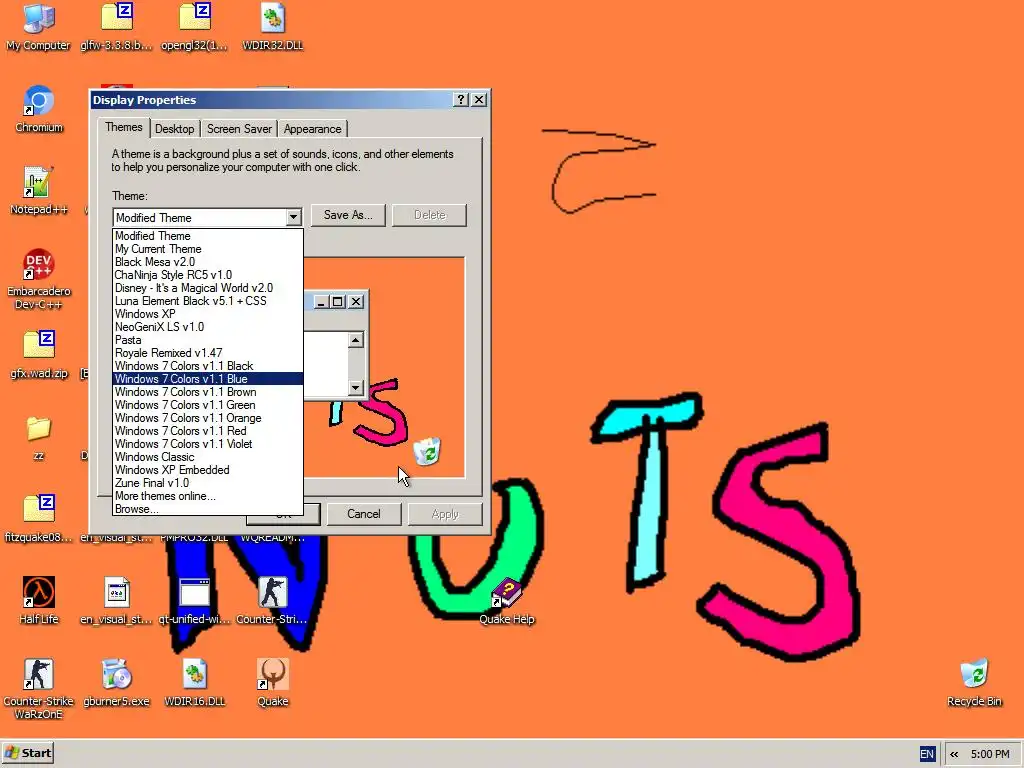Select the Windows XP theme entry
The width and height of the screenshot is (1024, 768).
[x=208, y=314]
